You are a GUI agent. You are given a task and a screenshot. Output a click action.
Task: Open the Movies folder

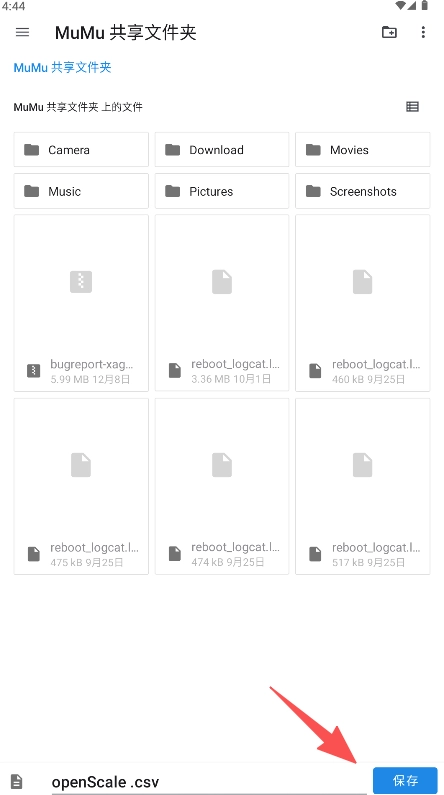point(363,150)
